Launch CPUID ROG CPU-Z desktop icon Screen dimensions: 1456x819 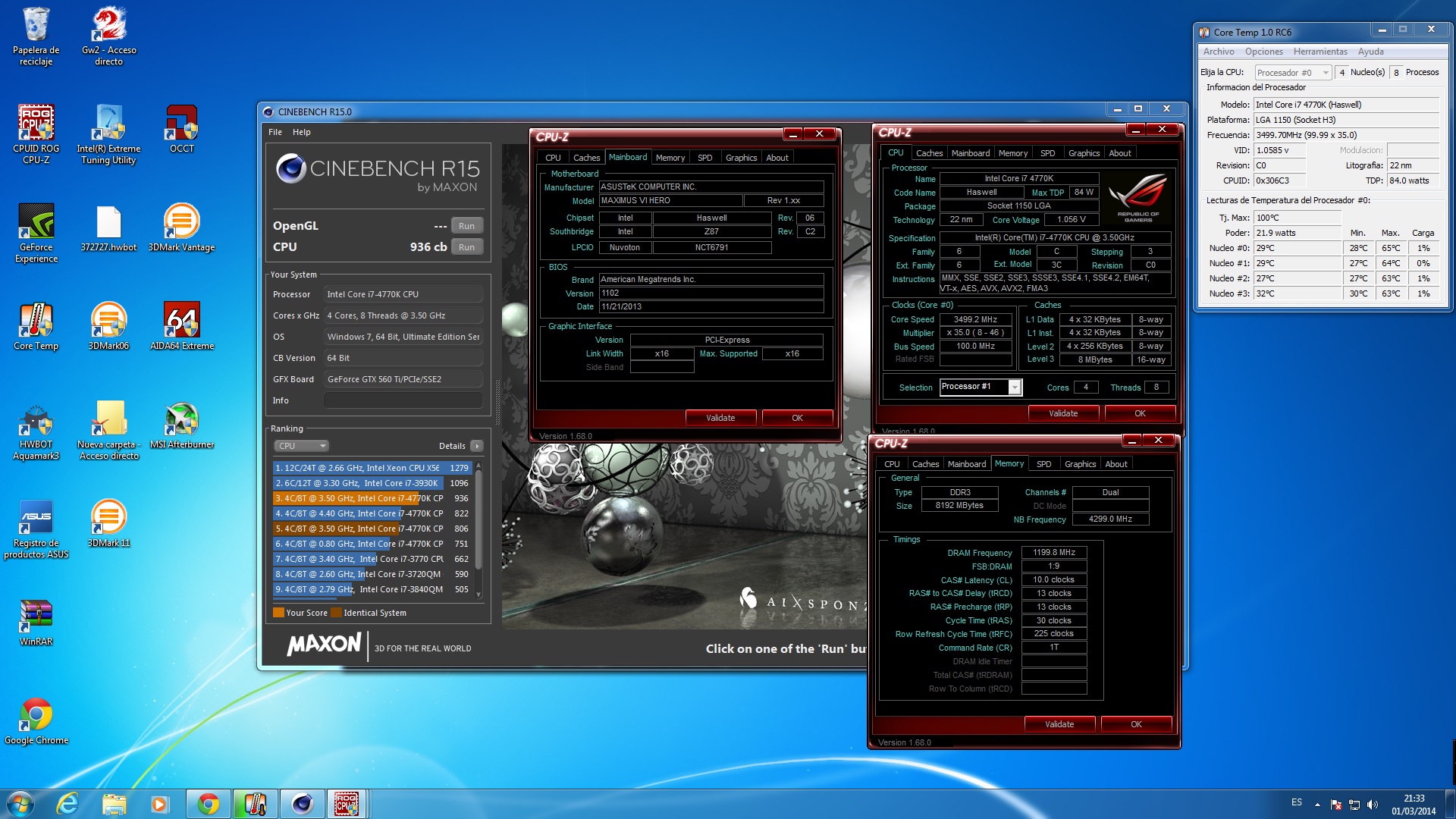click(36, 134)
